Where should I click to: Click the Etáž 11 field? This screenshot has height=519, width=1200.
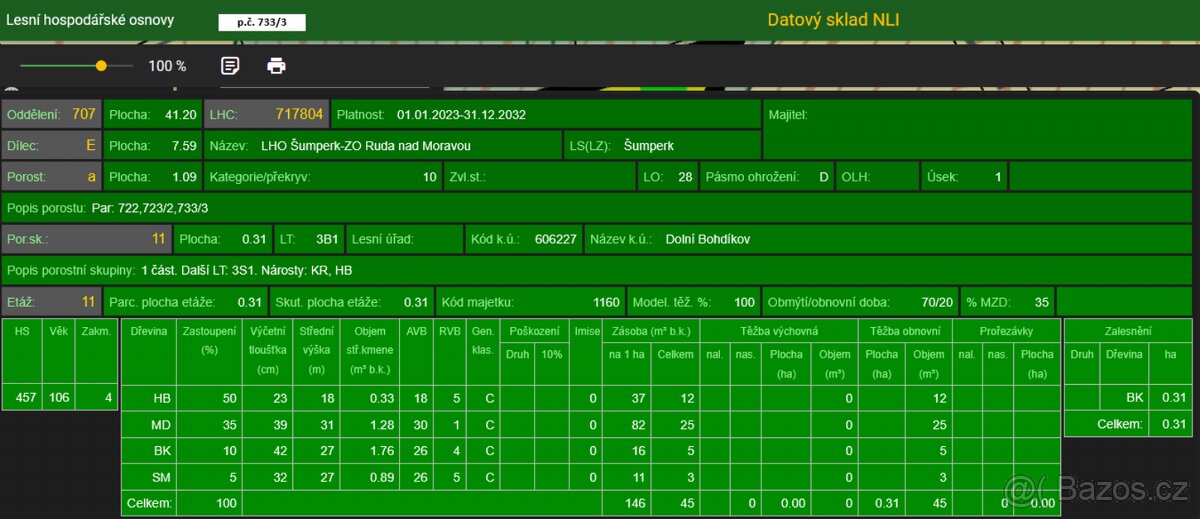click(51, 302)
